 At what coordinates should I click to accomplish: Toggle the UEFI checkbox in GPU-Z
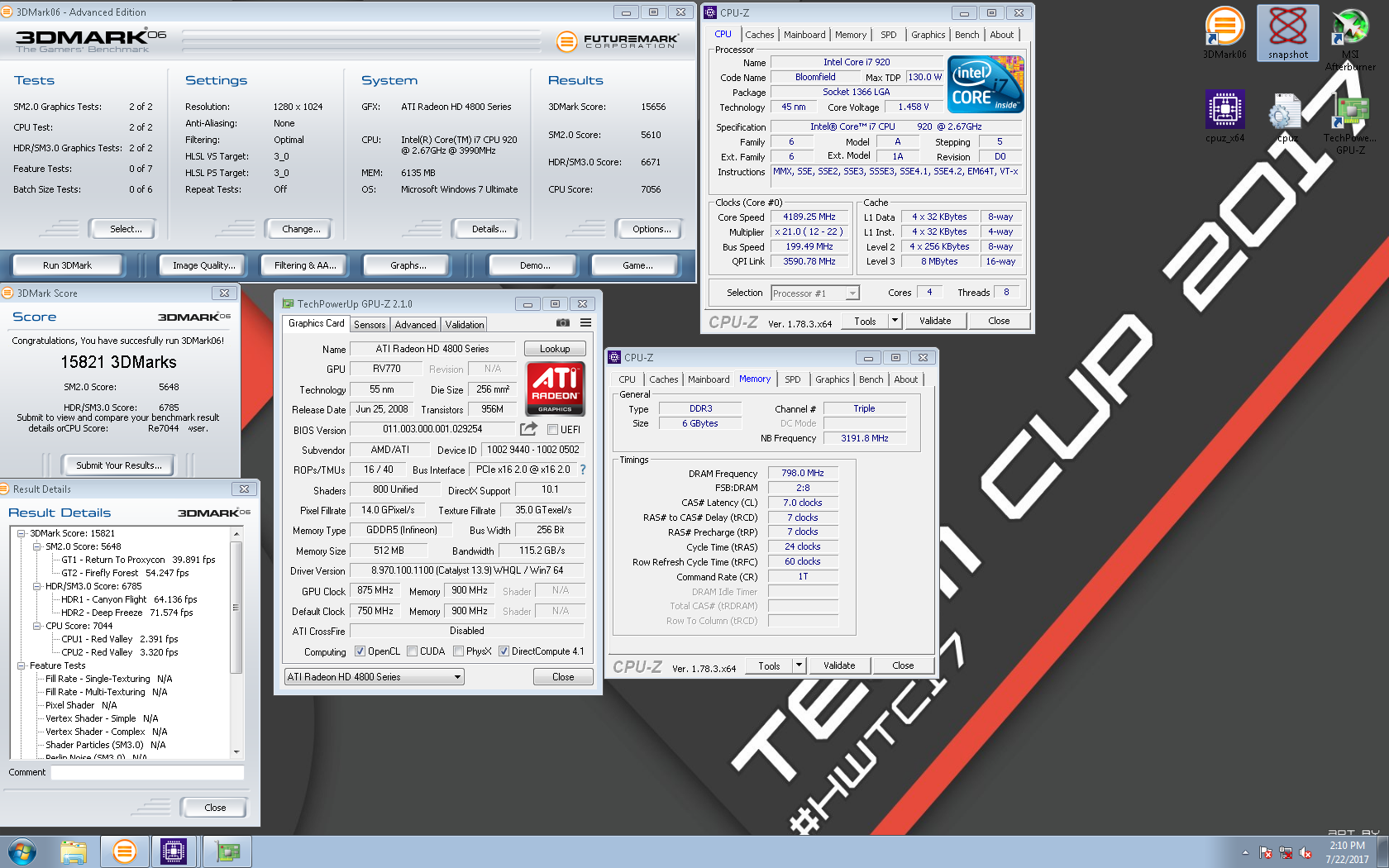[552, 430]
